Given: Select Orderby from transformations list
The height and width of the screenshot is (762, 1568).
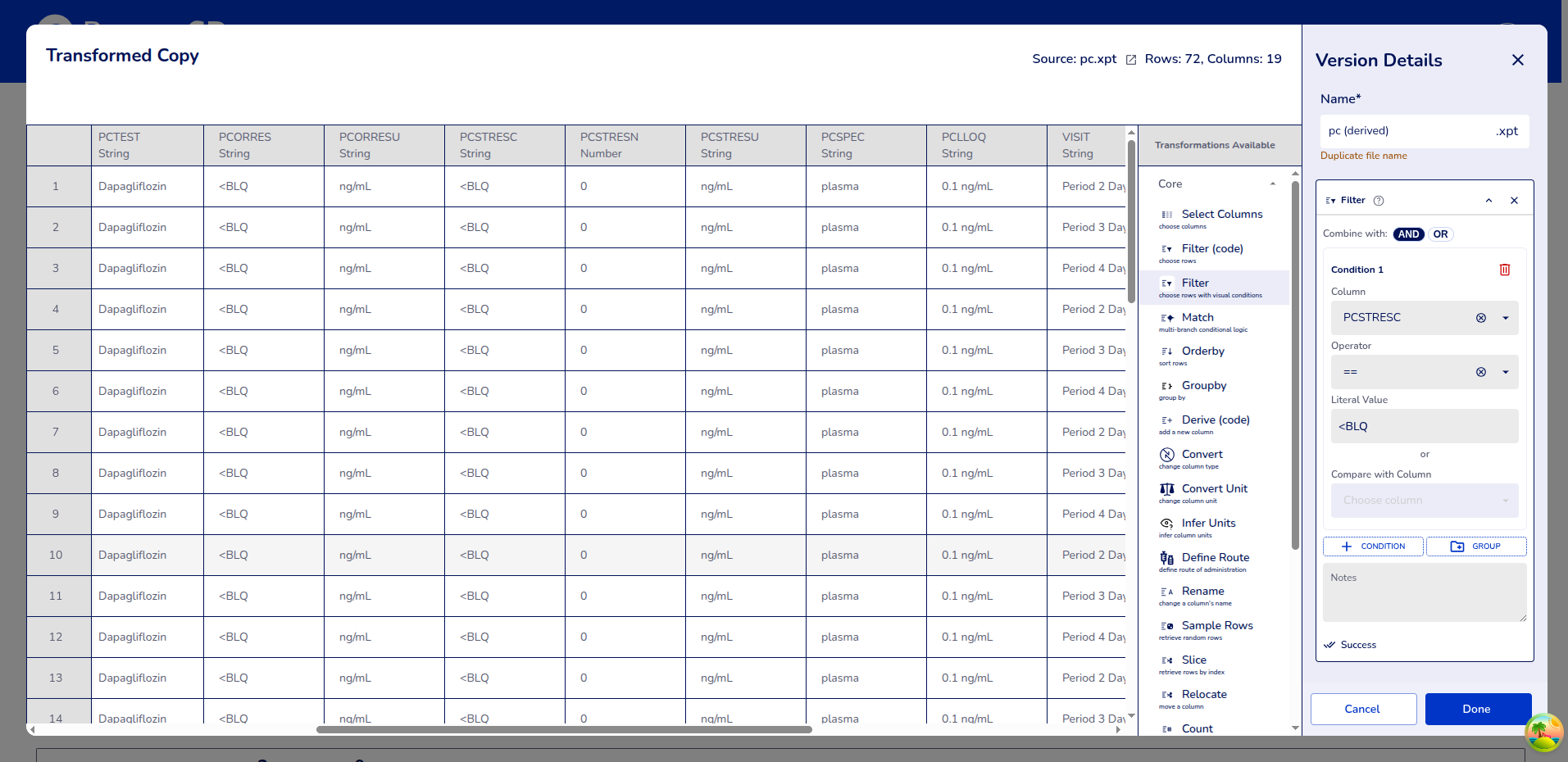Looking at the screenshot, I should [x=1202, y=352].
